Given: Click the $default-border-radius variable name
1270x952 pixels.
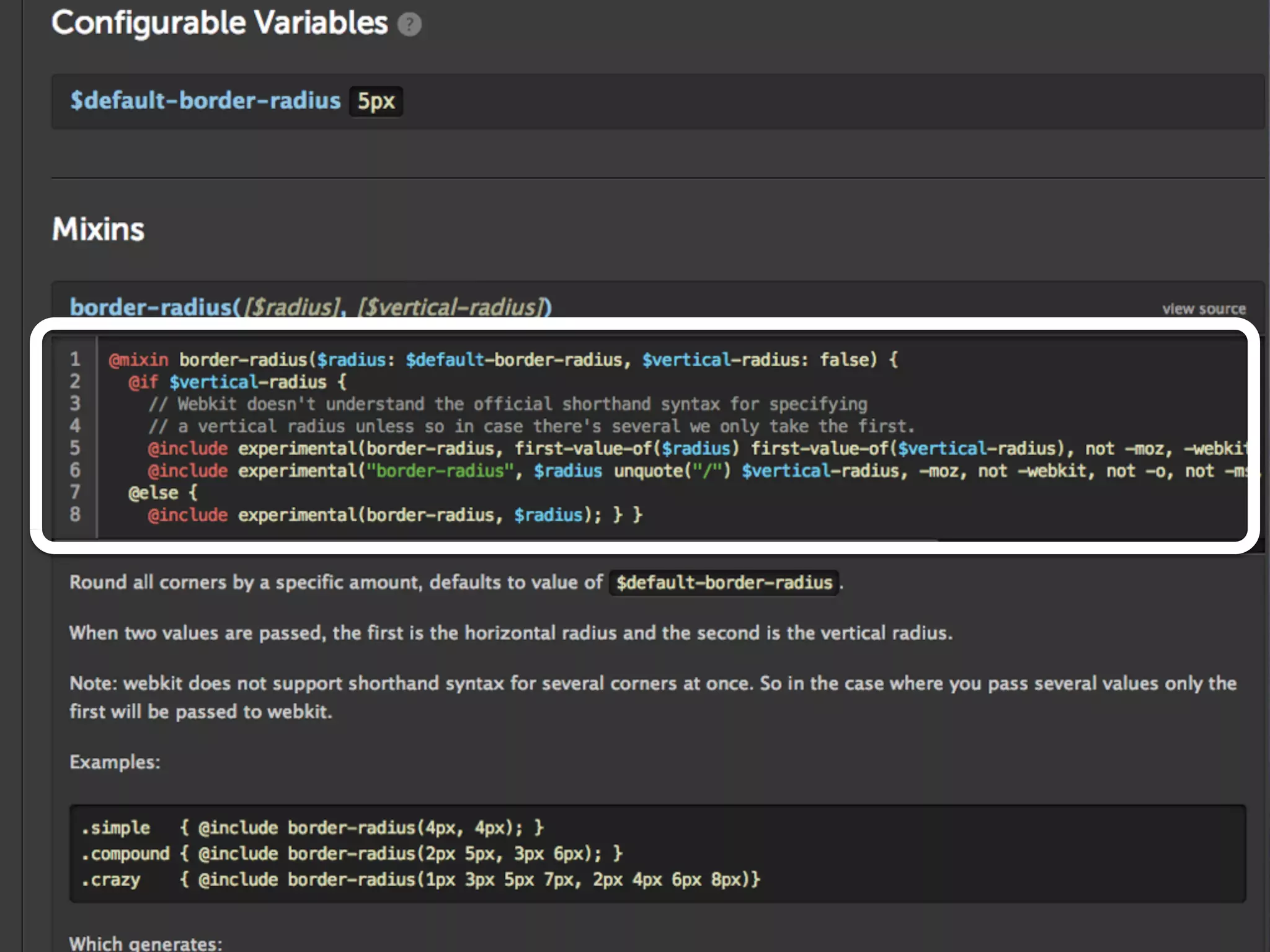Looking at the screenshot, I should click(x=205, y=100).
